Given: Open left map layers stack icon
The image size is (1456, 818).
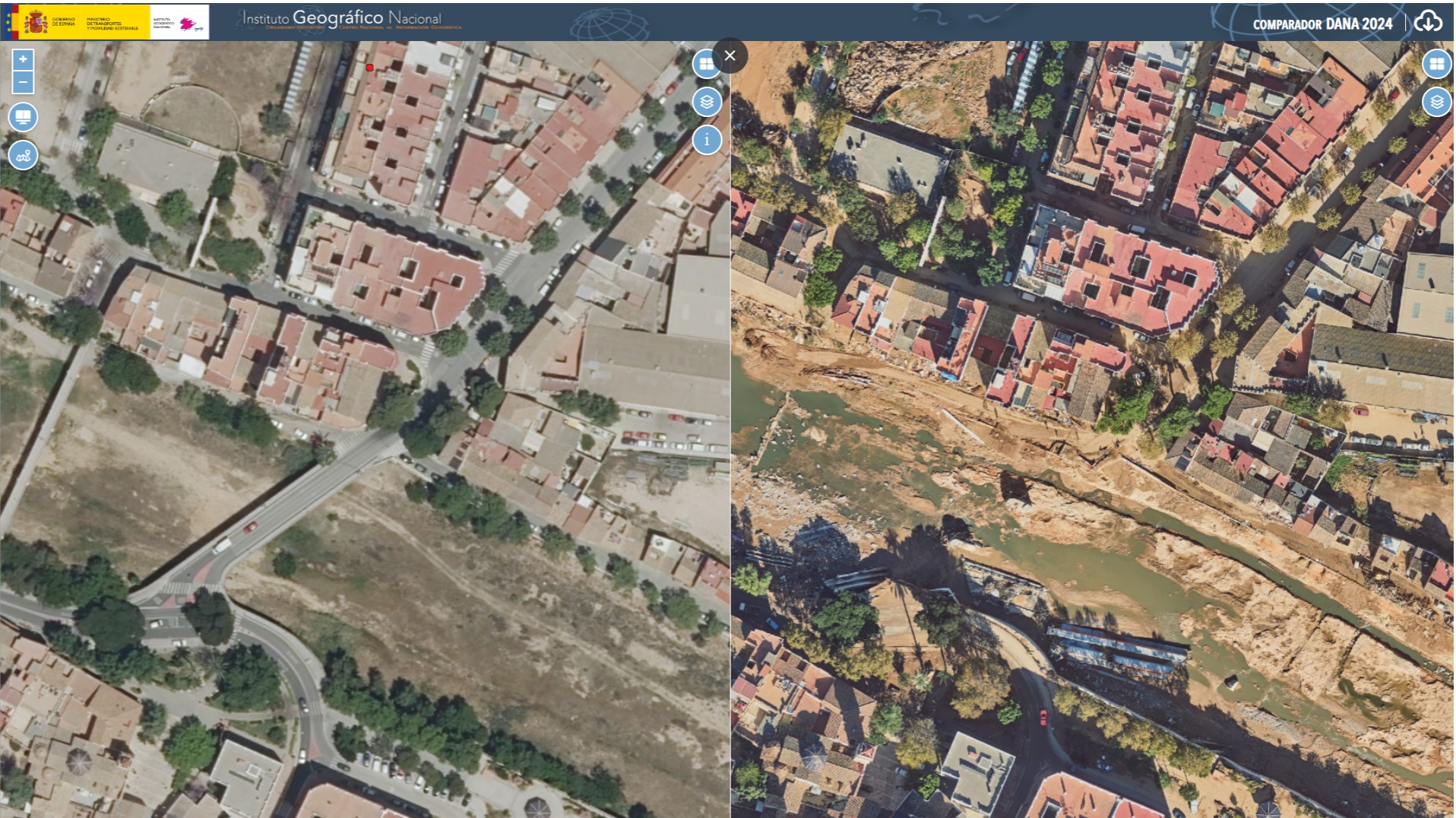Looking at the screenshot, I should pyautogui.click(x=707, y=101).
